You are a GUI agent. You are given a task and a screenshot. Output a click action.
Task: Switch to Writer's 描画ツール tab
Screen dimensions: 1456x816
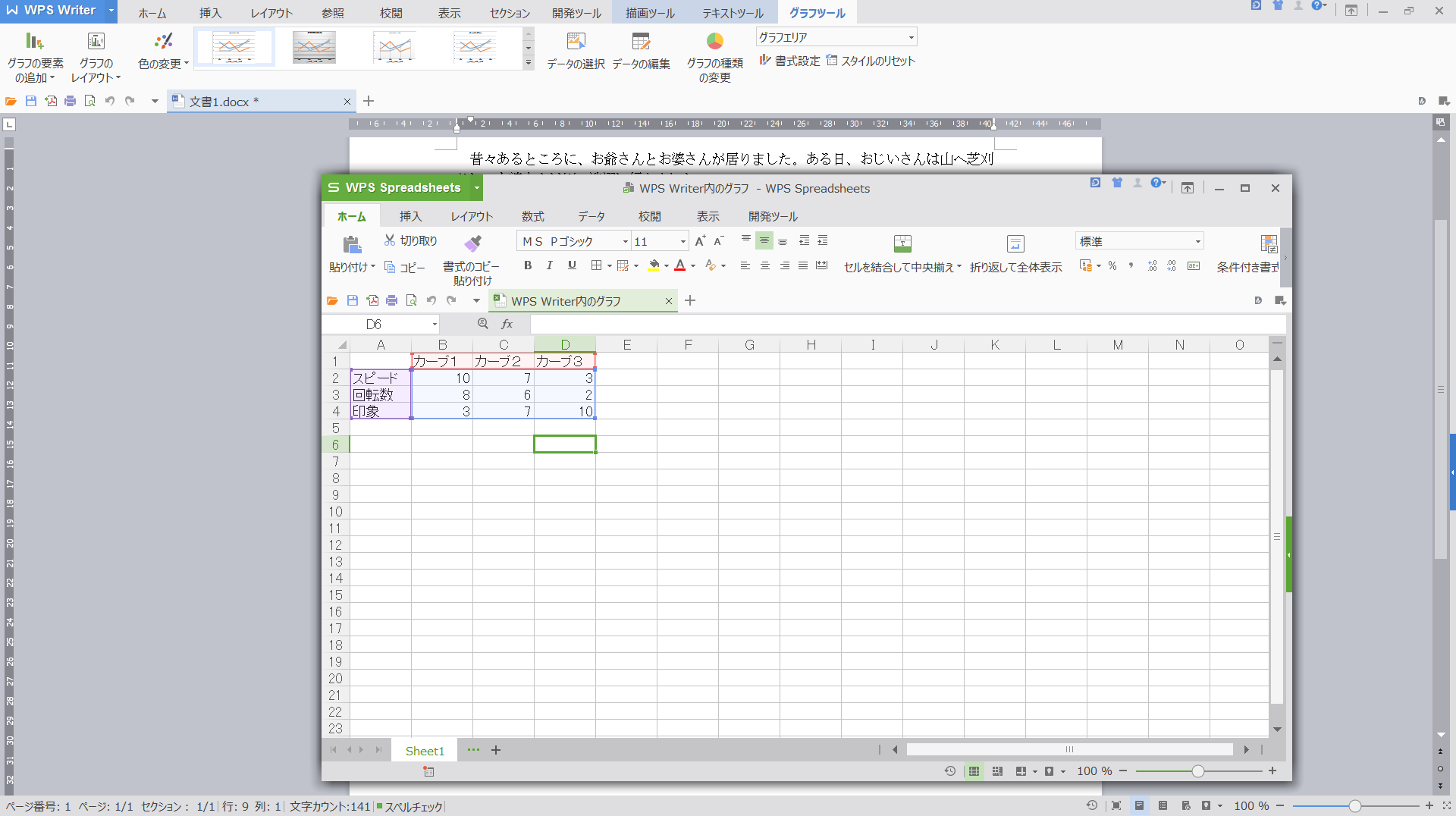pyautogui.click(x=650, y=13)
